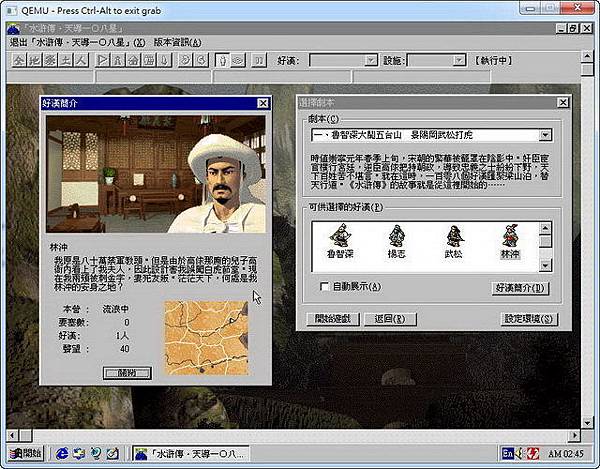The height and width of the screenshot is (469, 600).
Task: Click the 地 toolbar icon
Action: pos(35,60)
